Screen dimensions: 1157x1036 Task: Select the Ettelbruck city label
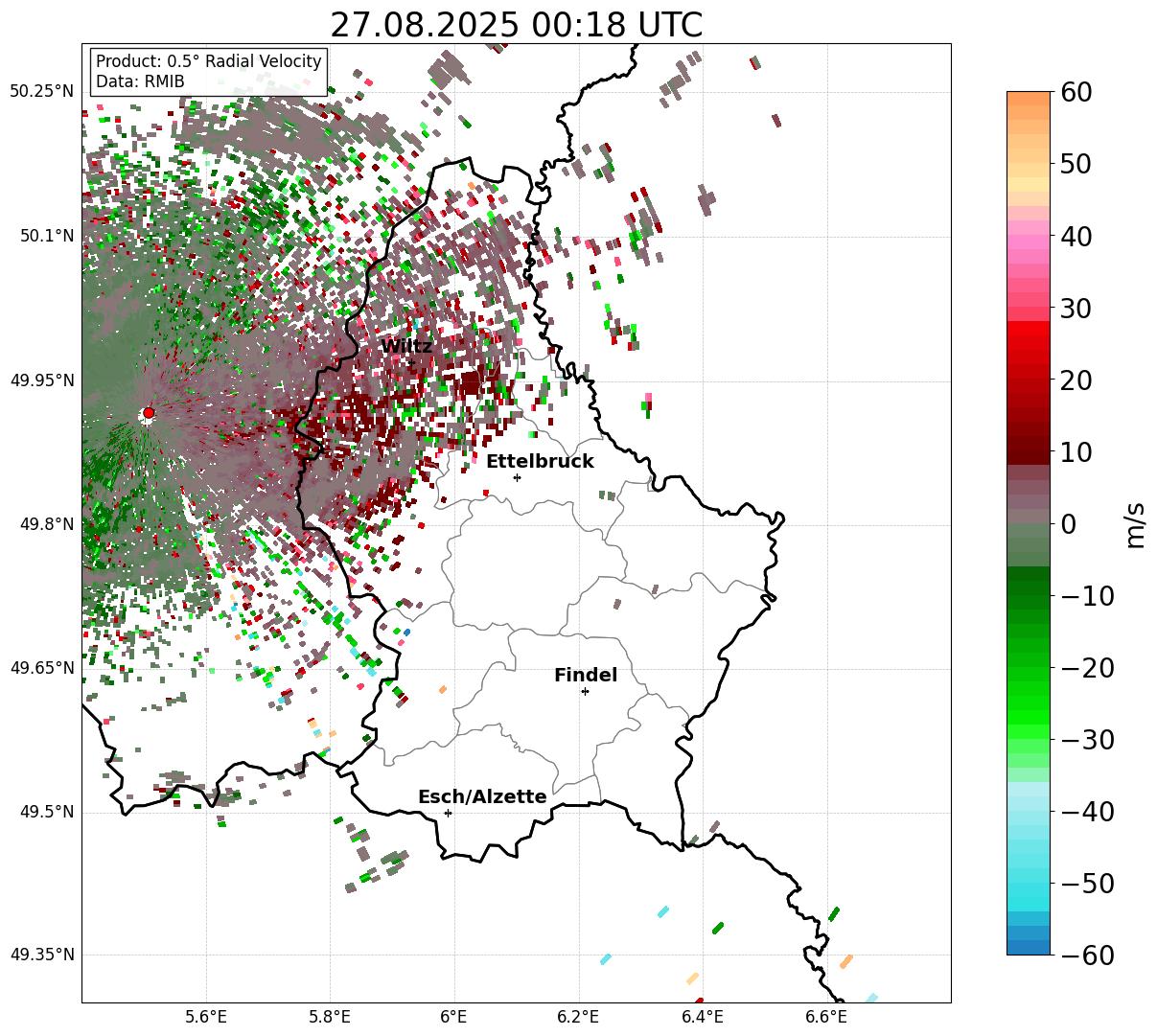[x=540, y=462]
